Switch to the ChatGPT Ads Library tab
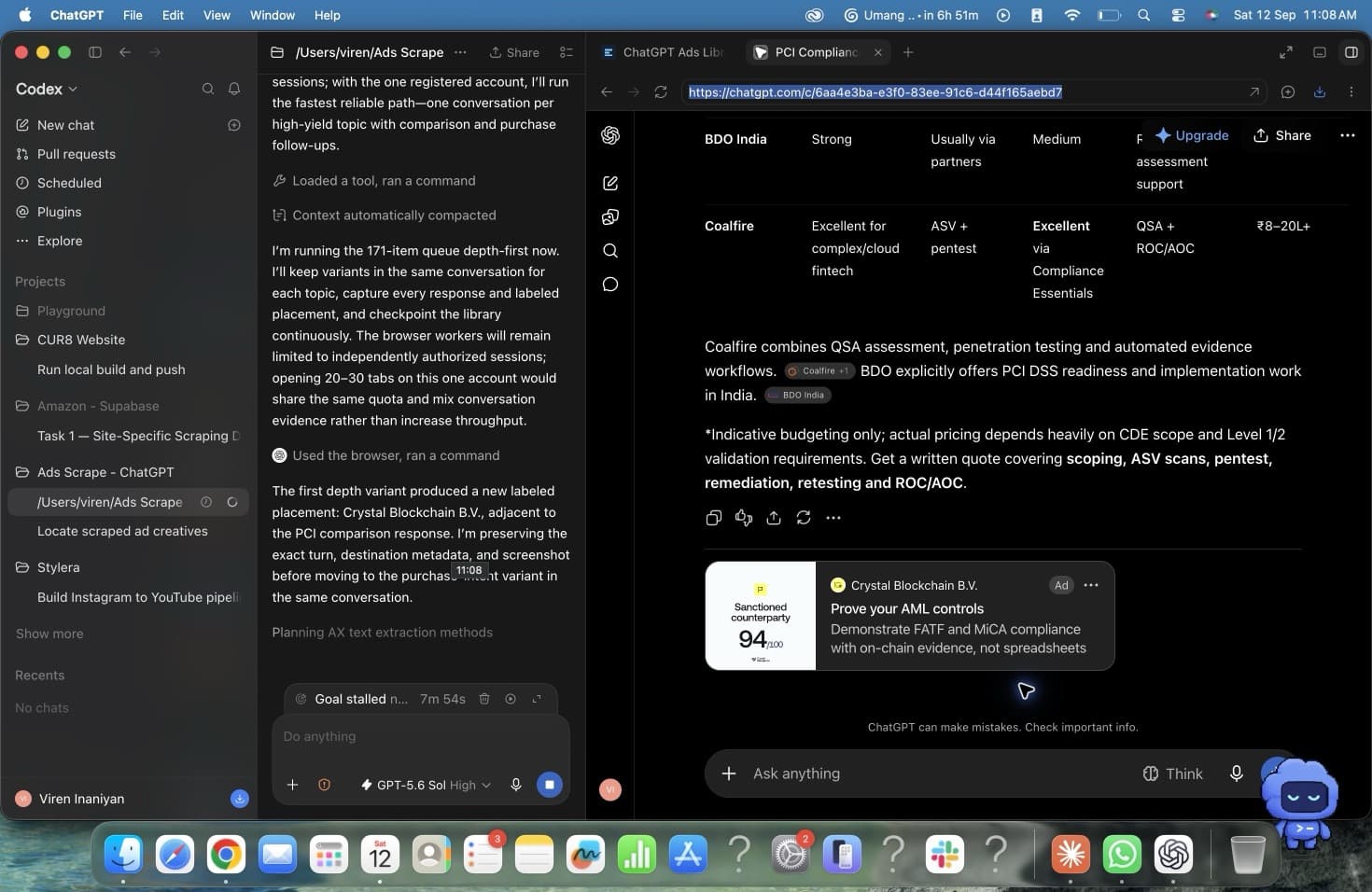This screenshot has height=892, width=1372. (x=664, y=52)
